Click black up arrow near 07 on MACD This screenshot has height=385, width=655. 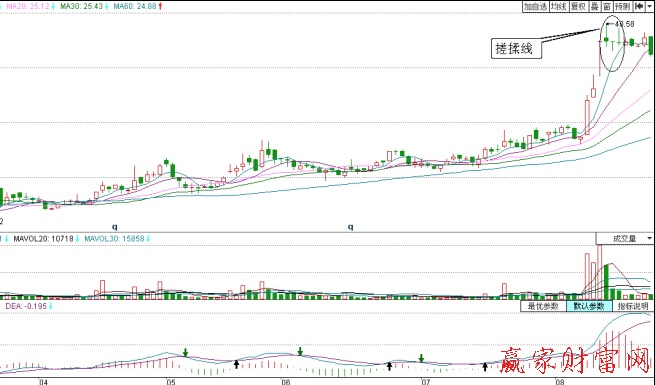click(x=389, y=366)
